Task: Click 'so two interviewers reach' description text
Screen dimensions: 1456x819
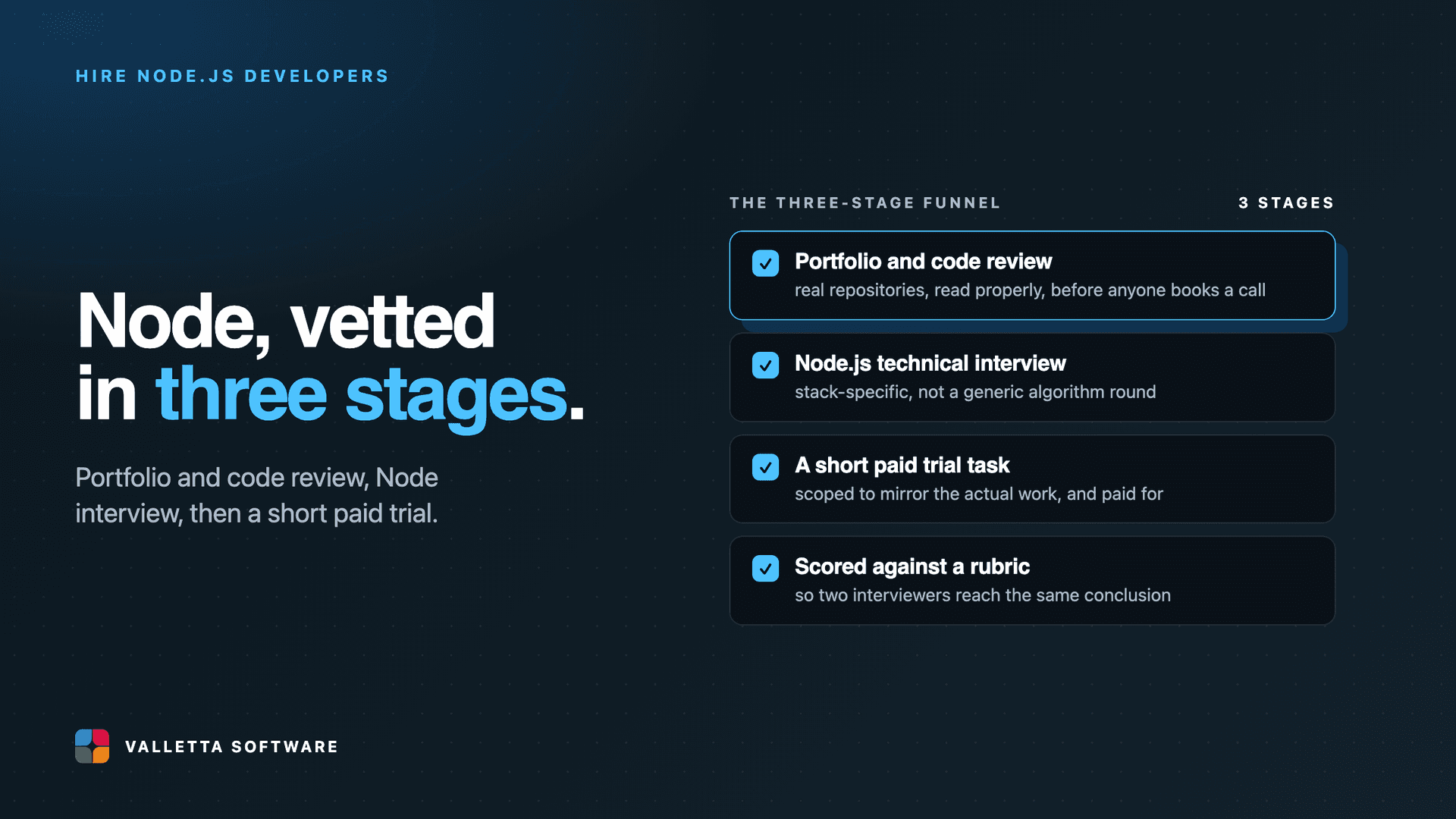Action: click(x=983, y=595)
